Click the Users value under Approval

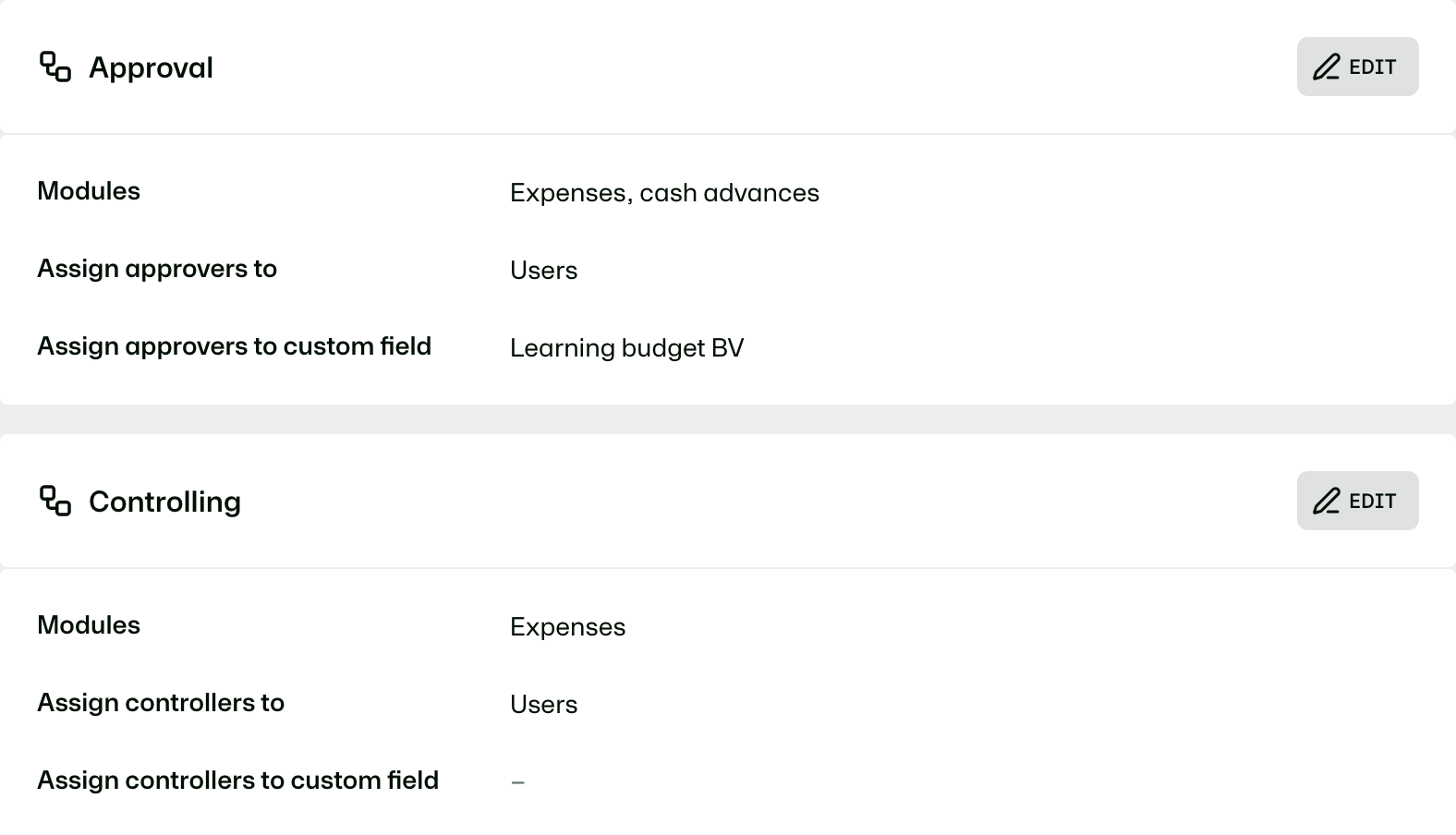[543, 271]
